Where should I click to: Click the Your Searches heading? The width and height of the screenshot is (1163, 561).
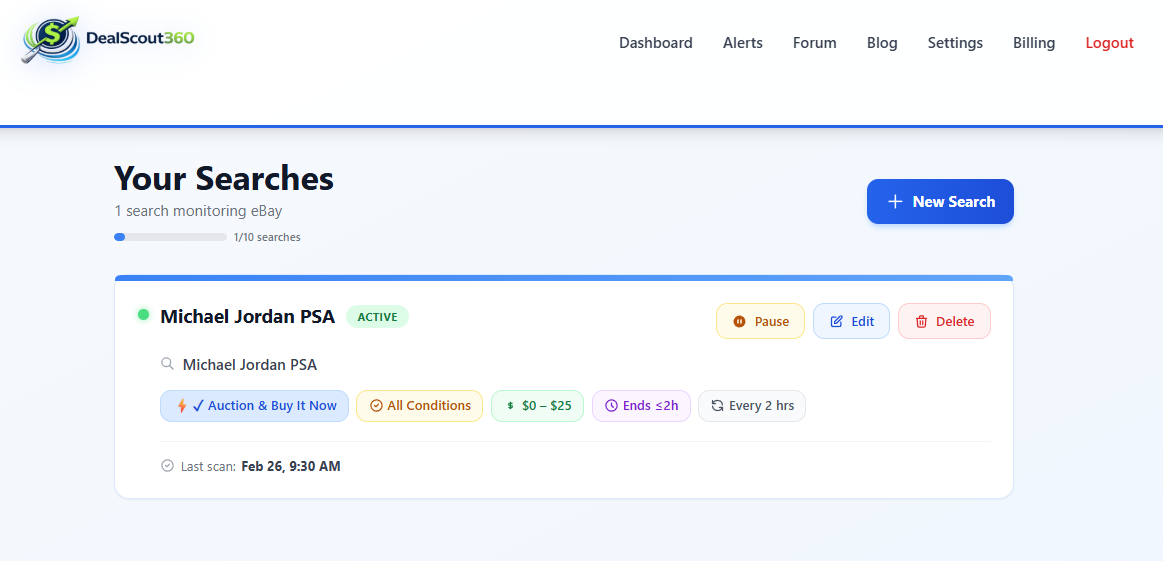click(224, 178)
